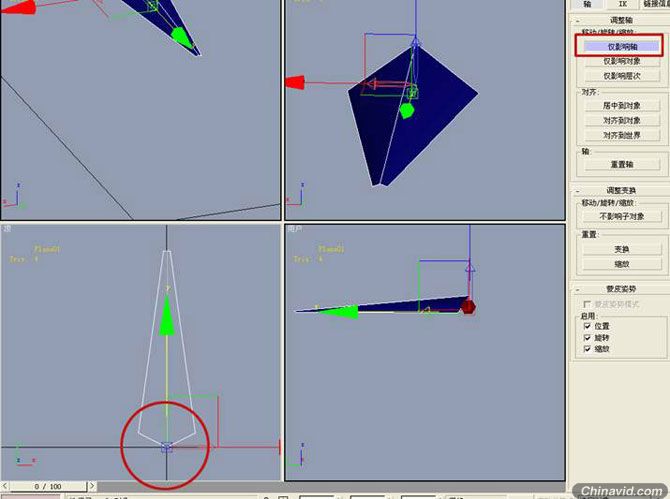Click the time slider showing 0 / 100

pos(48,486)
